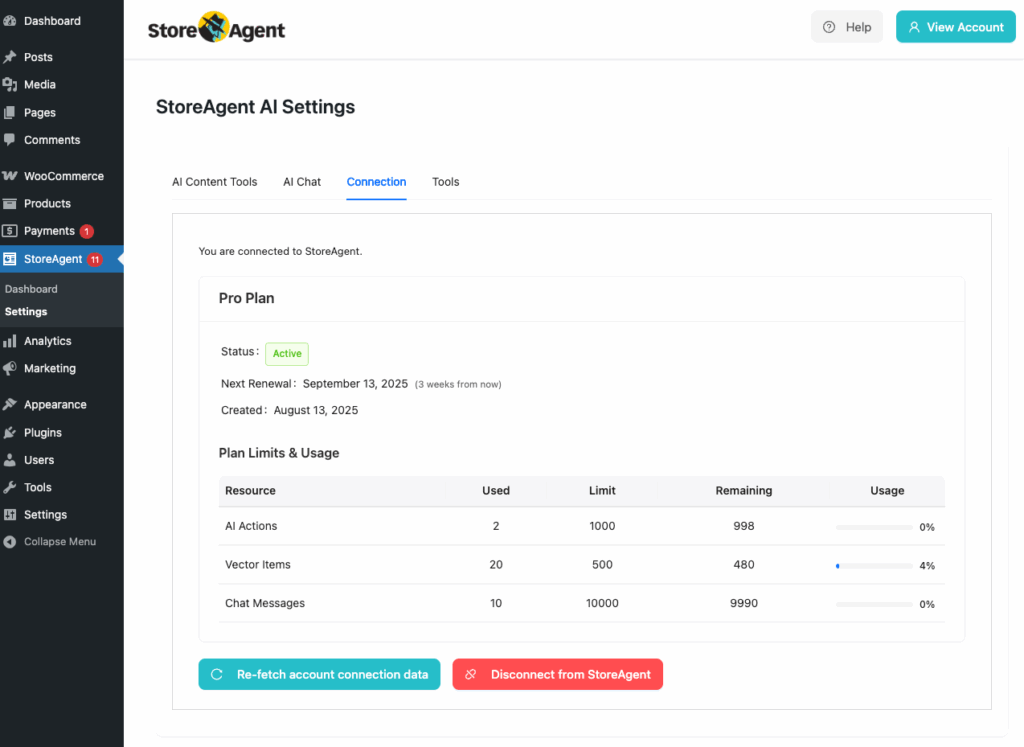Click the person icon on View Account
This screenshot has height=747, width=1024.
pos(914,27)
